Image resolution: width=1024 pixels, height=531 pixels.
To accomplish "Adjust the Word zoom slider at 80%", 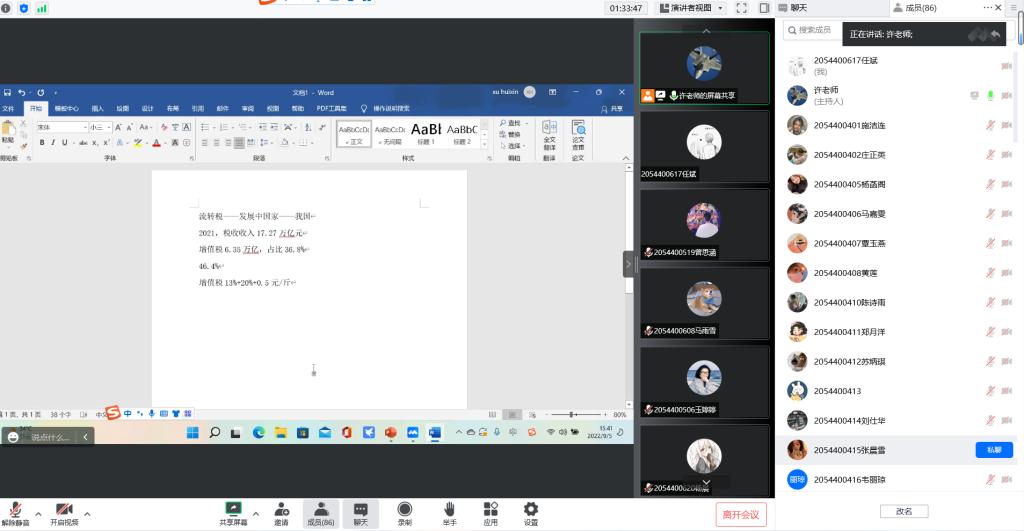I will click(x=572, y=414).
